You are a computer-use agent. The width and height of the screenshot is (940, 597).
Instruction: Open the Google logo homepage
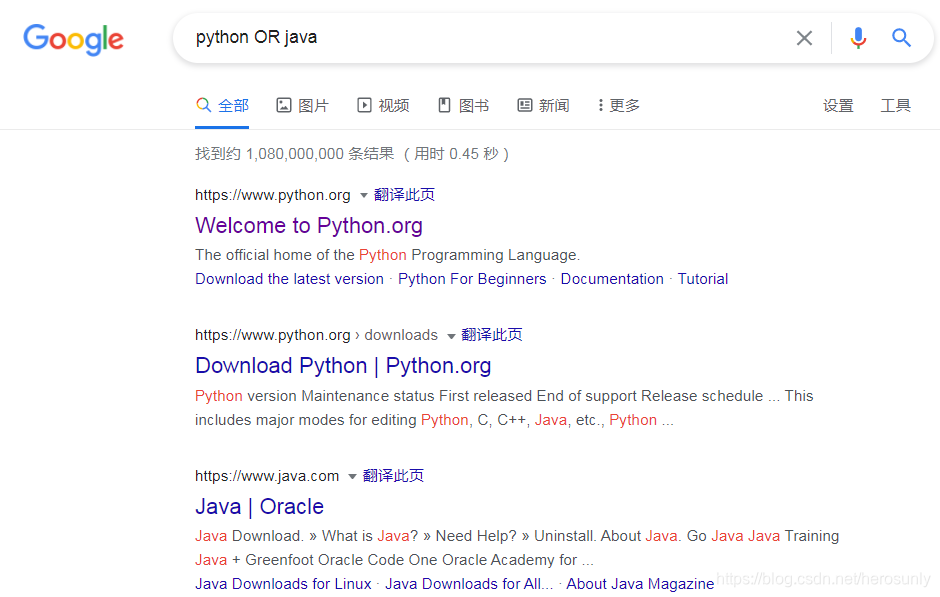73,40
